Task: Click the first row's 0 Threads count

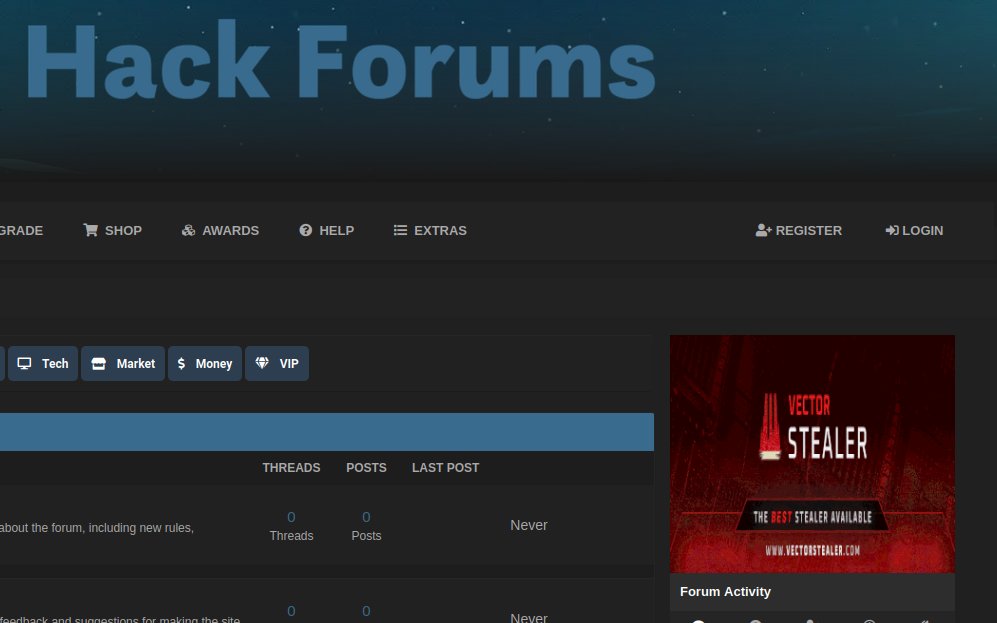Action: [x=291, y=526]
